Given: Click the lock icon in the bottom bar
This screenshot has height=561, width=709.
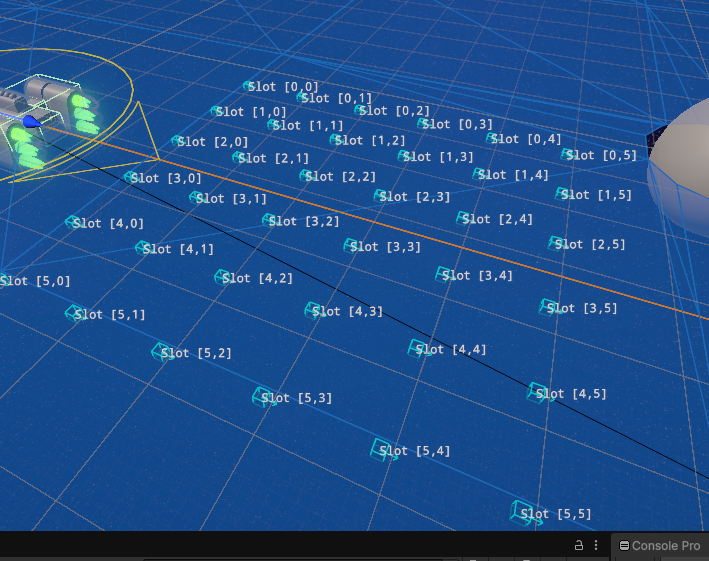Looking at the screenshot, I should pos(578,545).
